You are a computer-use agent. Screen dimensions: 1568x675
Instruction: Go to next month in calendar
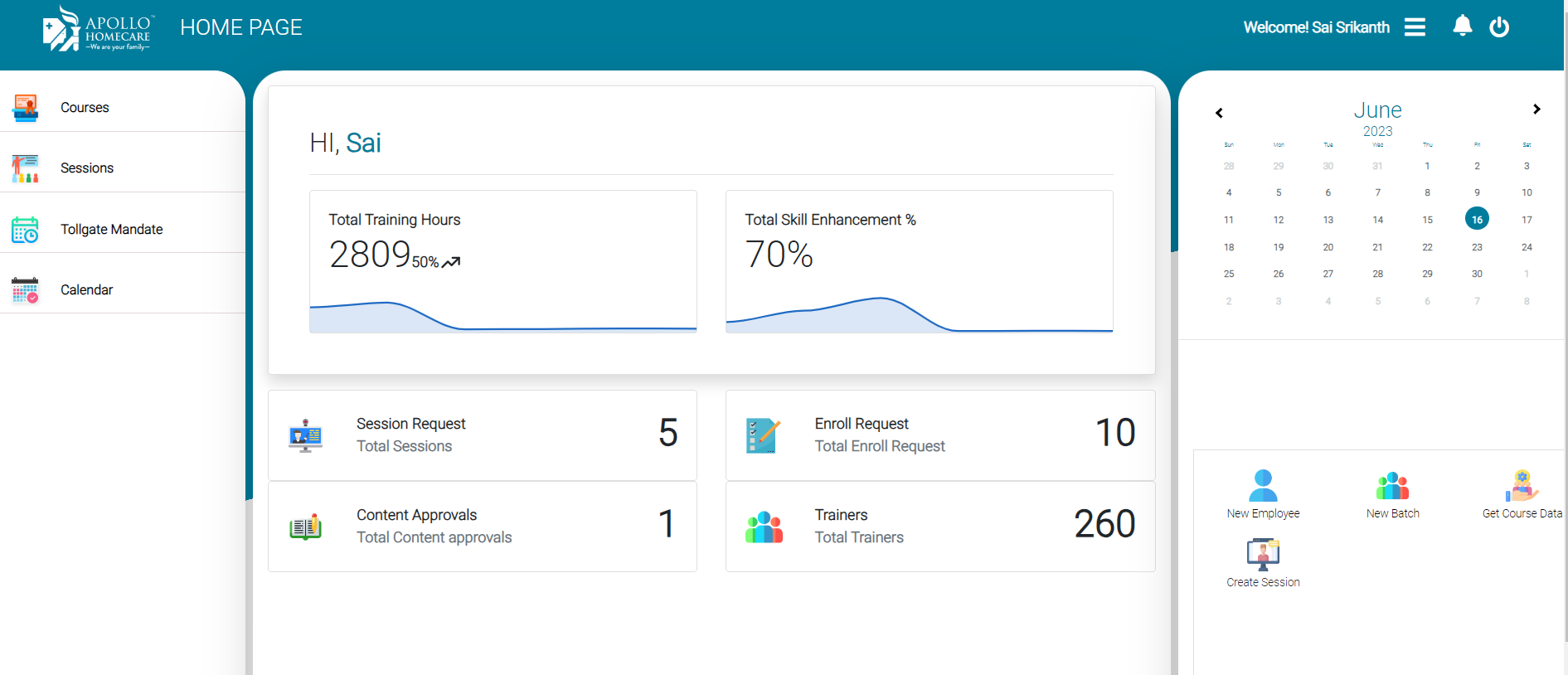pyautogui.click(x=1536, y=109)
